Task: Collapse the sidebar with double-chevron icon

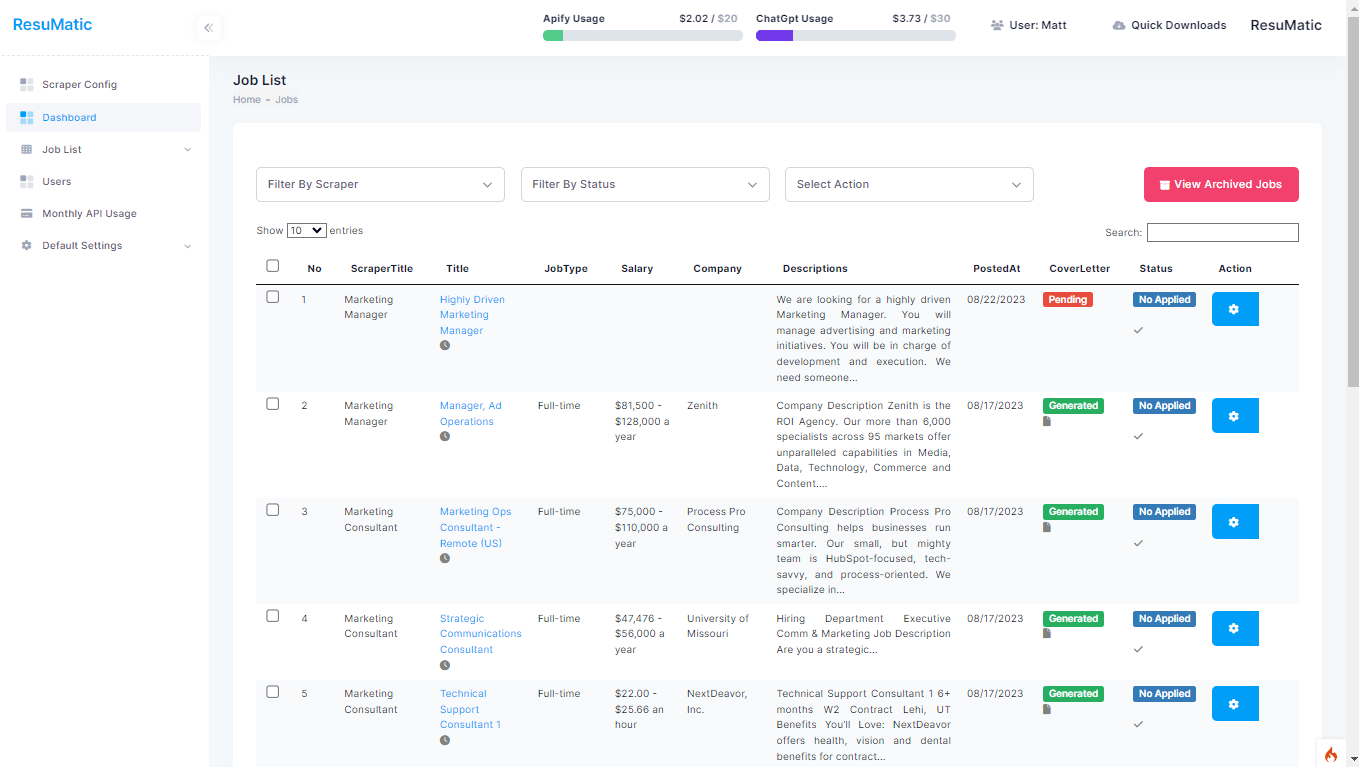Action: coord(208,28)
